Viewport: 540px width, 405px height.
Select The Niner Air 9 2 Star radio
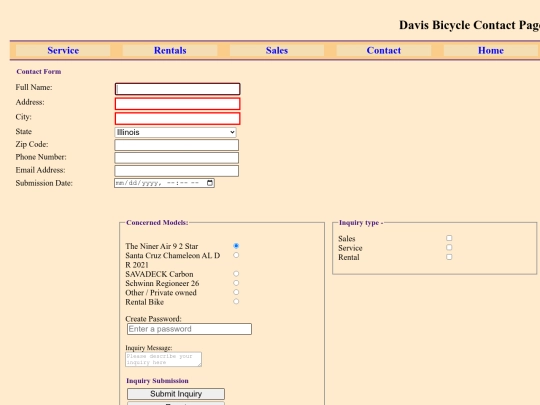tap(236, 246)
